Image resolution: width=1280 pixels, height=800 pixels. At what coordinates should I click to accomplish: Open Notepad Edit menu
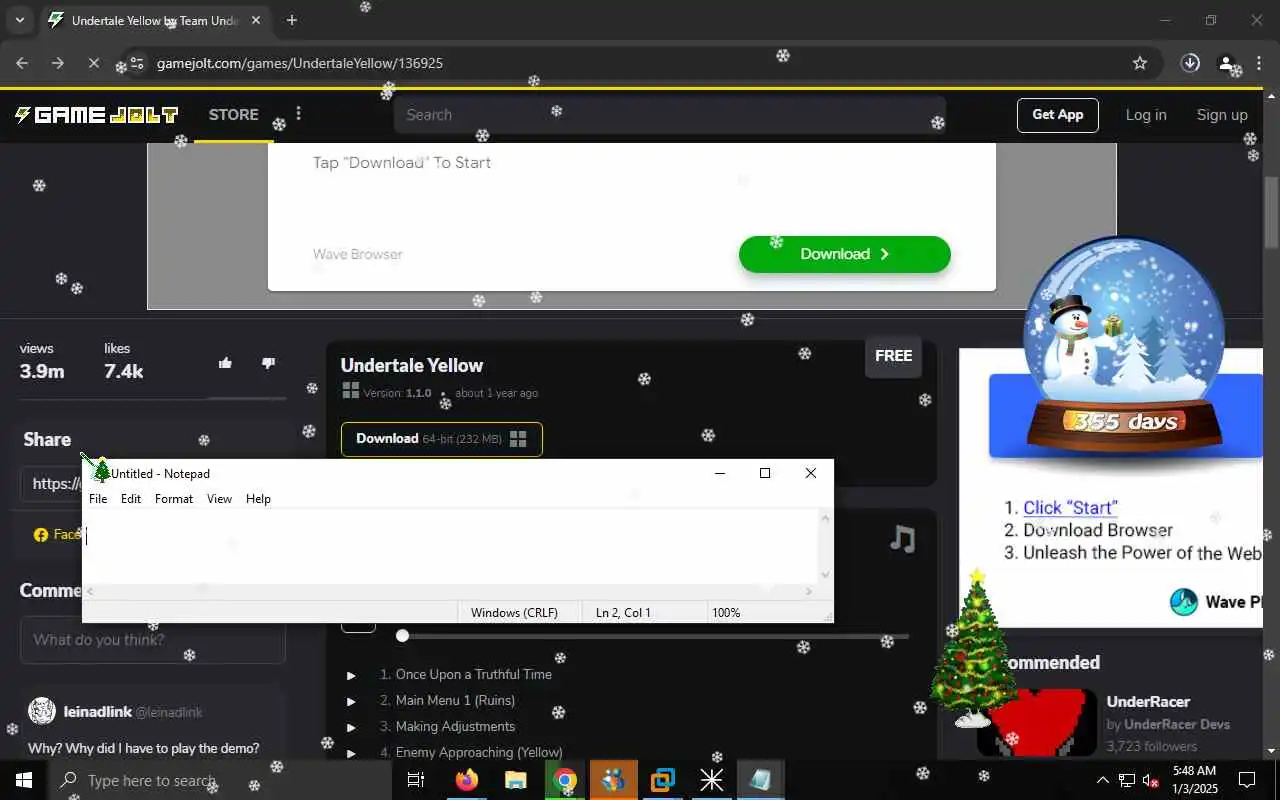tap(131, 499)
